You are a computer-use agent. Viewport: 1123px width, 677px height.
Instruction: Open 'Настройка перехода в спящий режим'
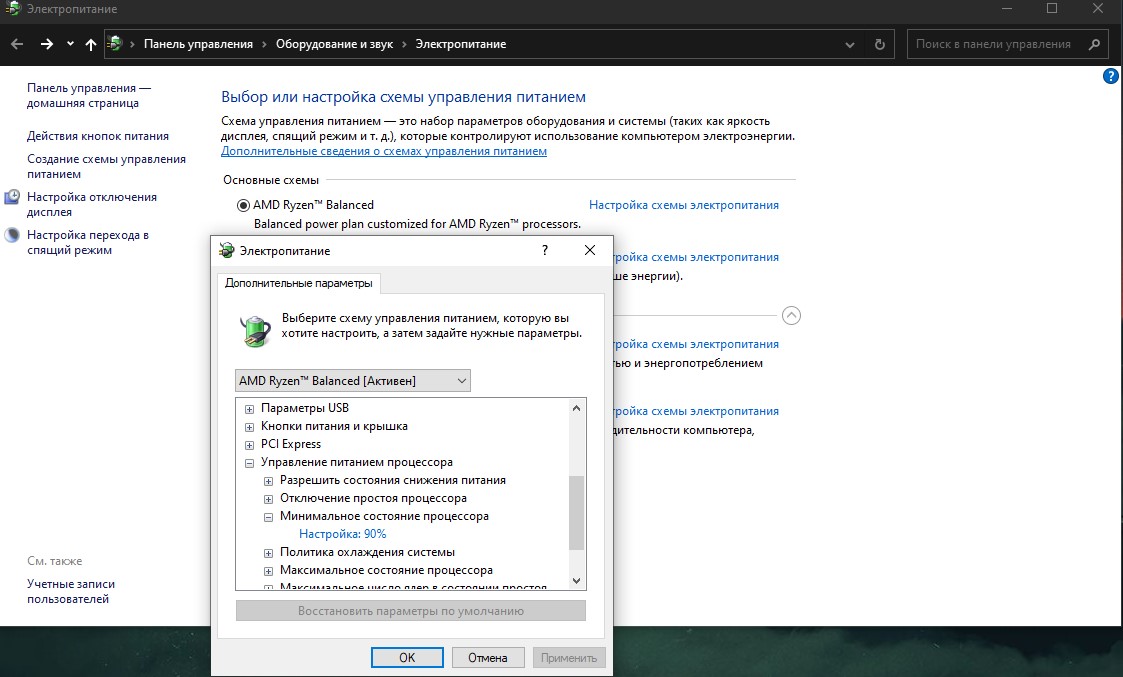click(87, 242)
